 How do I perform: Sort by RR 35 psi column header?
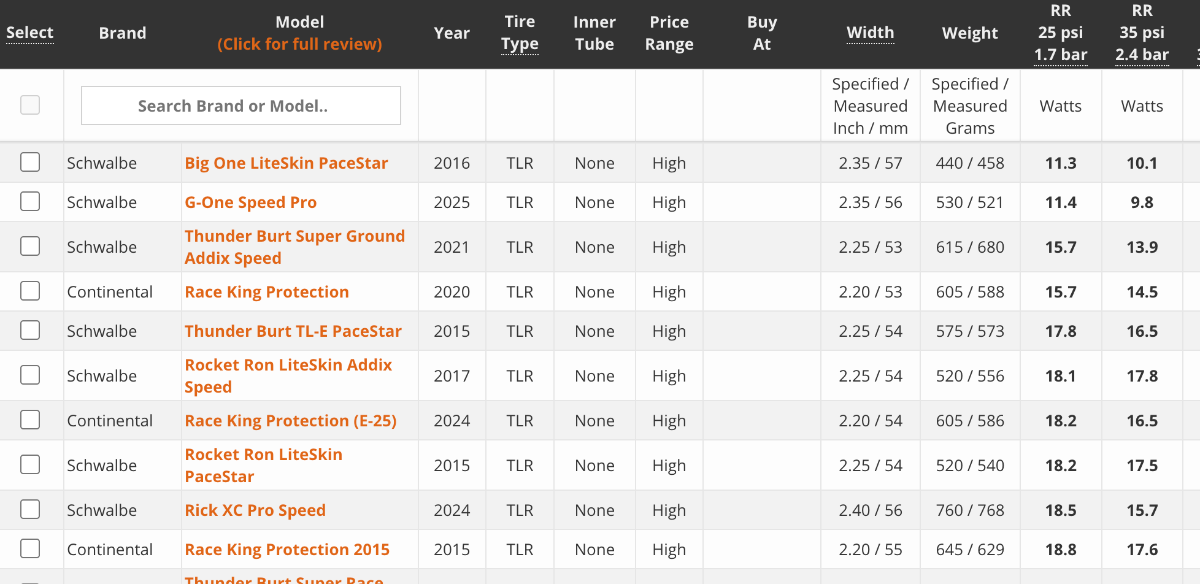pos(1142,33)
